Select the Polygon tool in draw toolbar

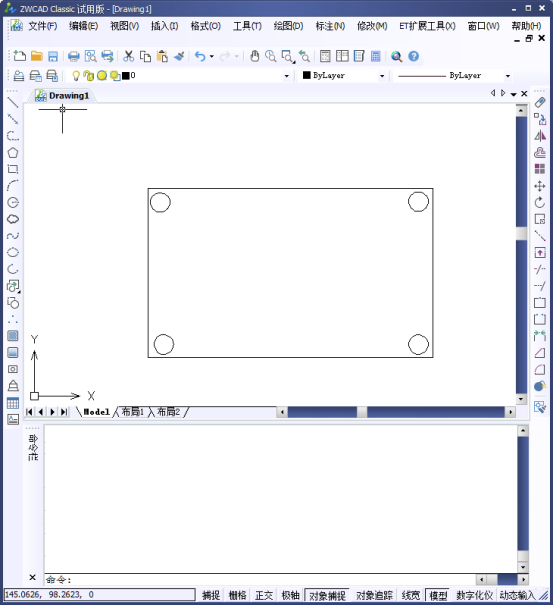coord(13,152)
